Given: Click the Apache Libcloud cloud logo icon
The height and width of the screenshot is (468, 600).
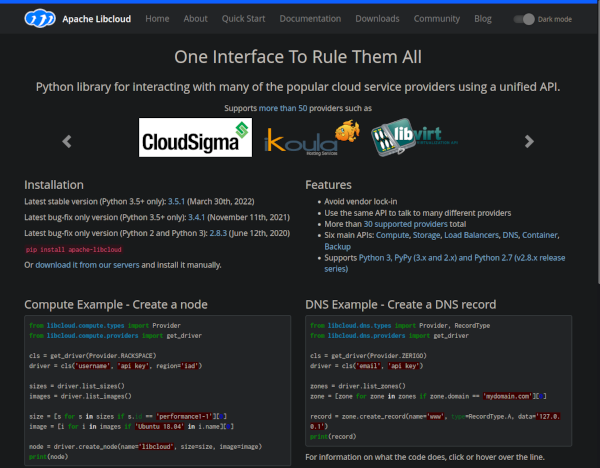Looking at the screenshot, I should (40, 18).
